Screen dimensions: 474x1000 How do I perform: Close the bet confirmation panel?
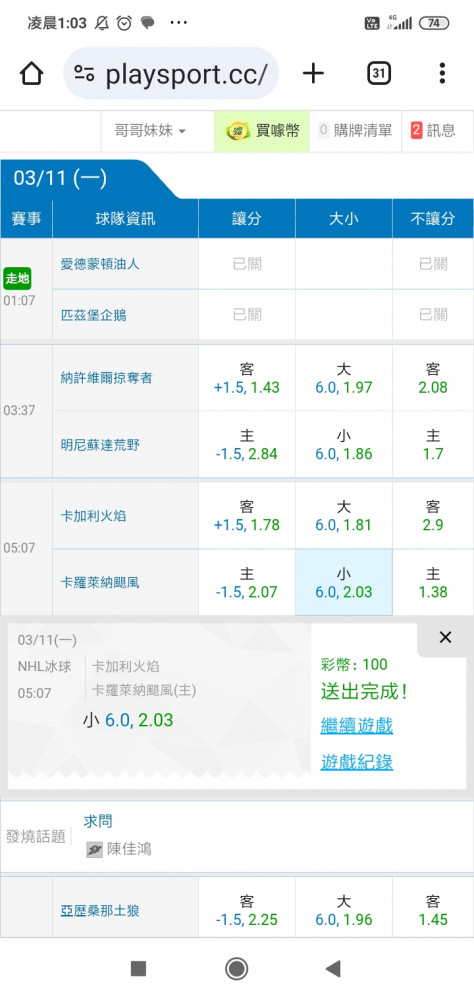[x=445, y=637]
